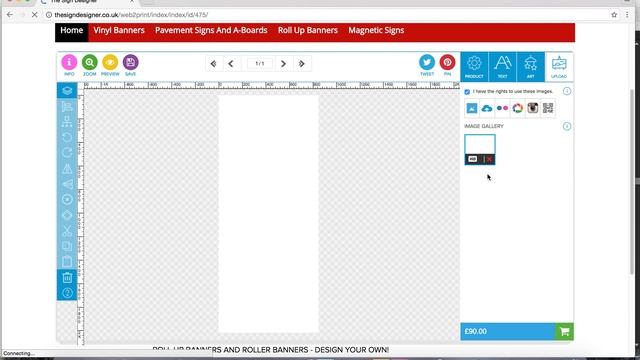Click the browser address bar URL
Screen dimensions: 640x360
(x=131, y=15)
